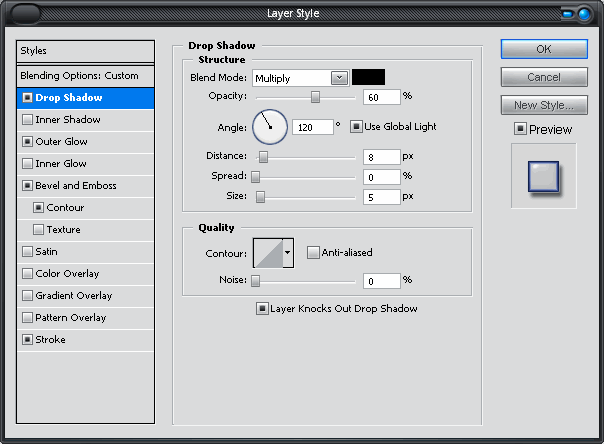The width and height of the screenshot is (604, 444).
Task: Click the New Style... button
Action: [543, 105]
